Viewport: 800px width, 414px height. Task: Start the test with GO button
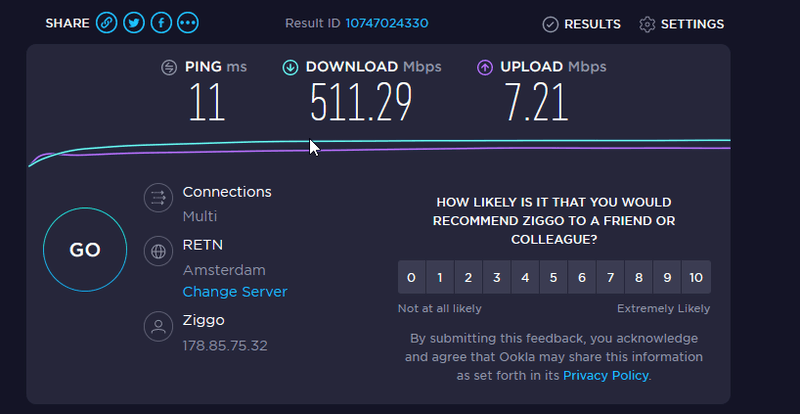click(x=85, y=250)
